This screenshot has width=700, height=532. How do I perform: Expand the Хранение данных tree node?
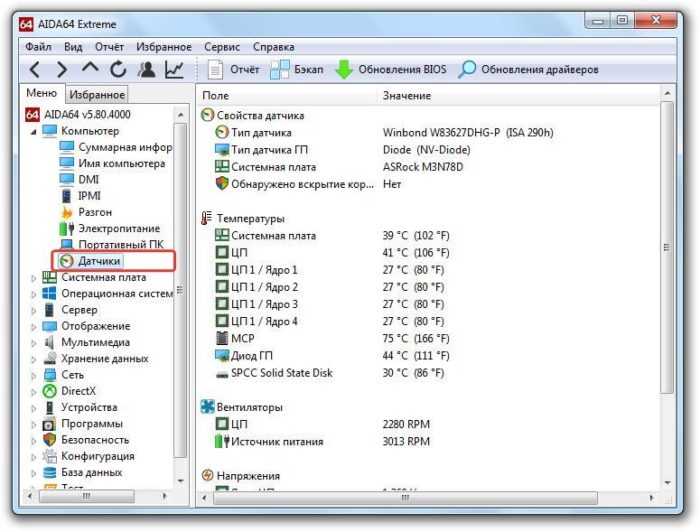coord(33,359)
